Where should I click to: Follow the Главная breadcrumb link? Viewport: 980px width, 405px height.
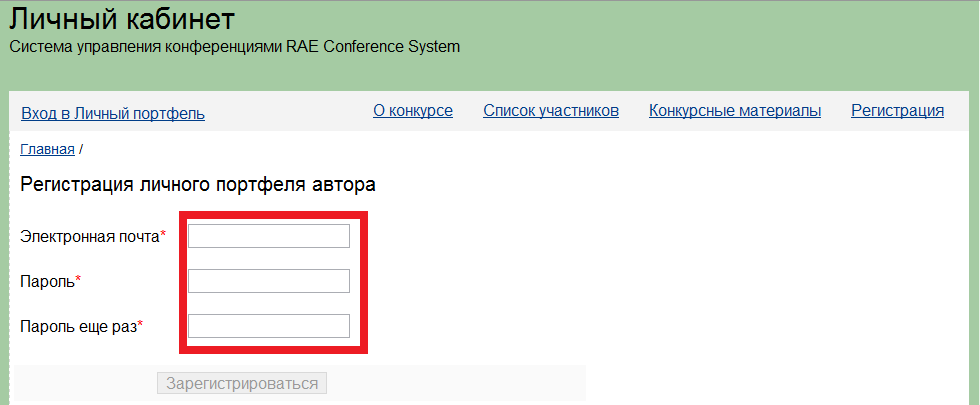(x=48, y=149)
